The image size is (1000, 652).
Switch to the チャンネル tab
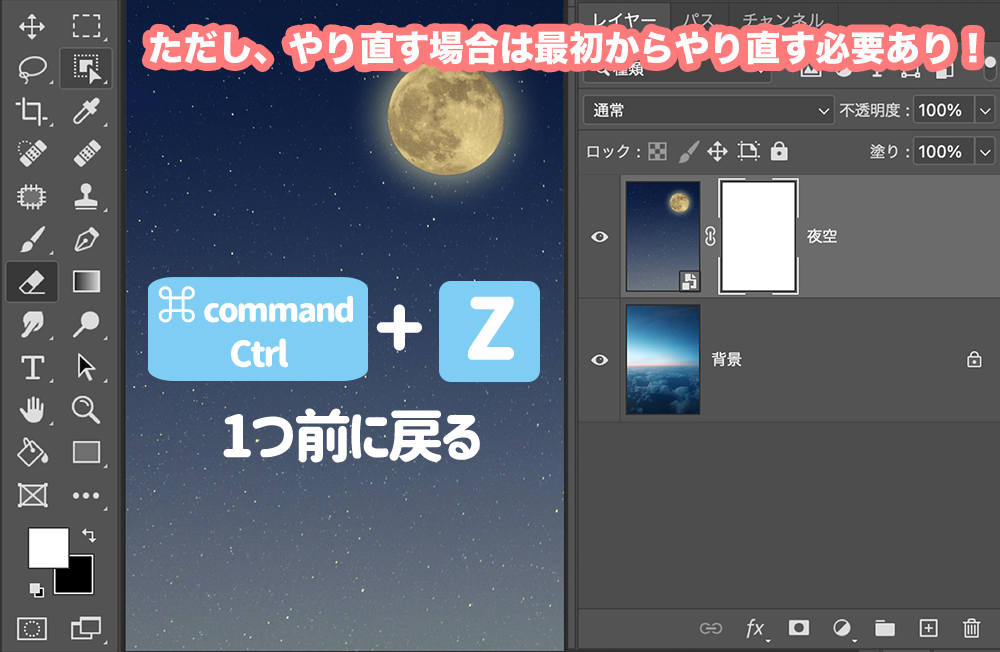click(783, 19)
